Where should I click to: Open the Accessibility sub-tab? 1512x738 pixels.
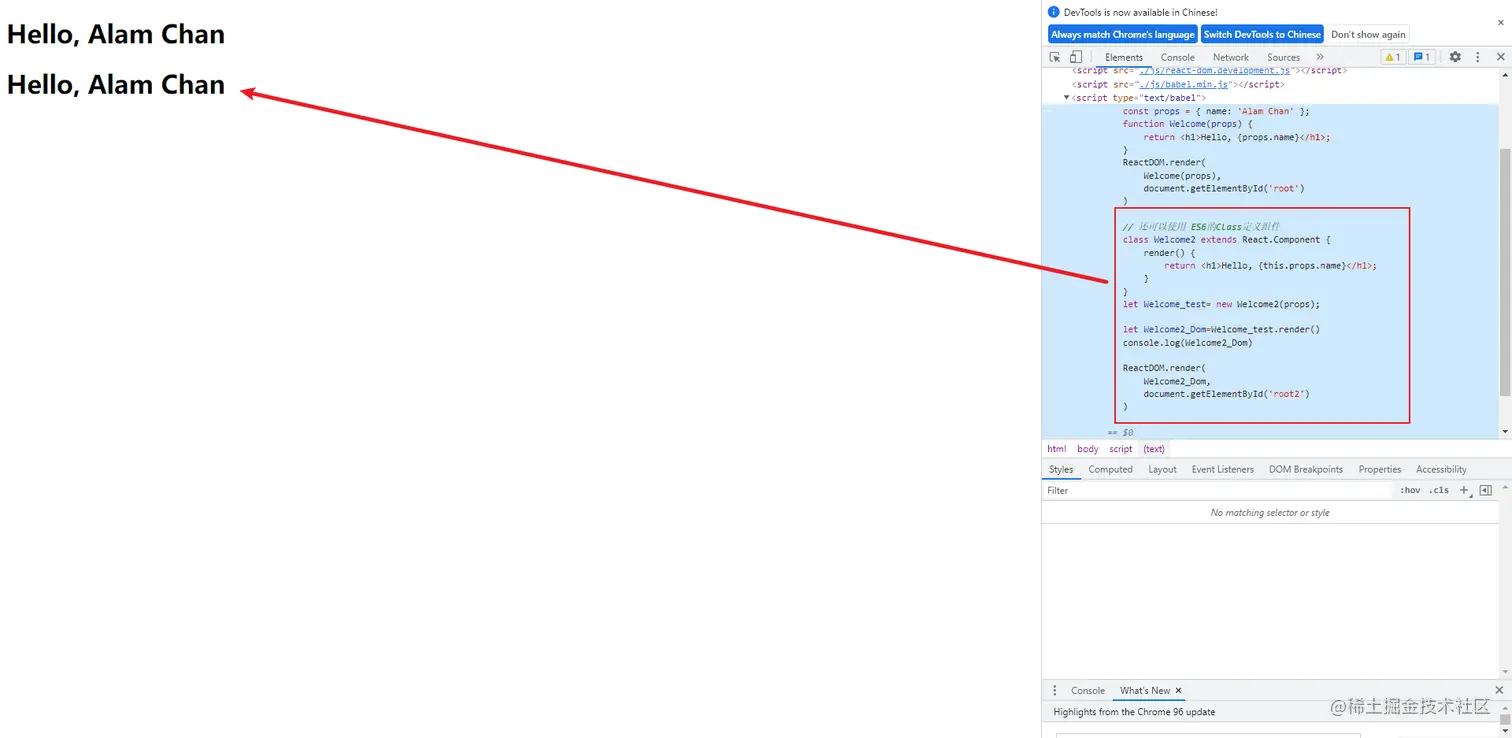[x=1441, y=469]
